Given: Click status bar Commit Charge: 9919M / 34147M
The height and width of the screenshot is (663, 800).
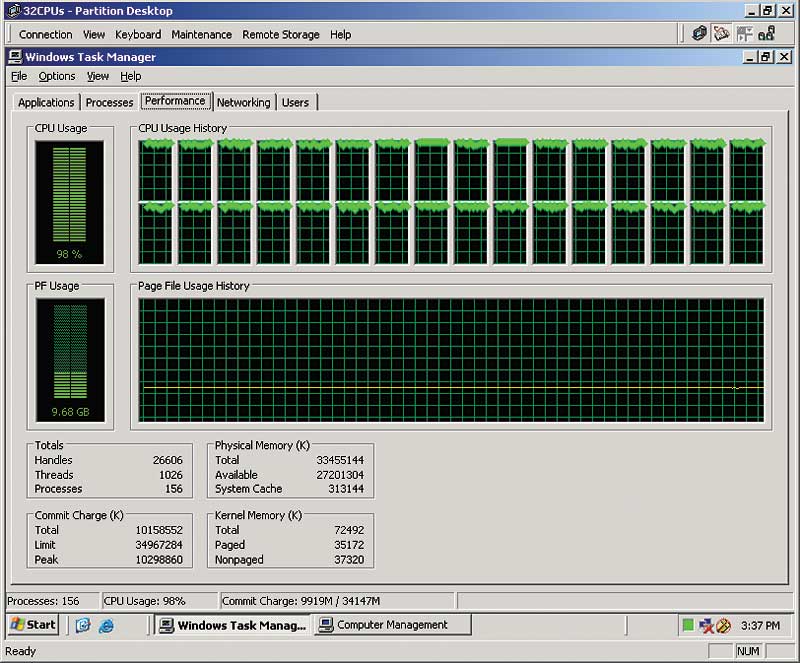Looking at the screenshot, I should pos(301,601).
